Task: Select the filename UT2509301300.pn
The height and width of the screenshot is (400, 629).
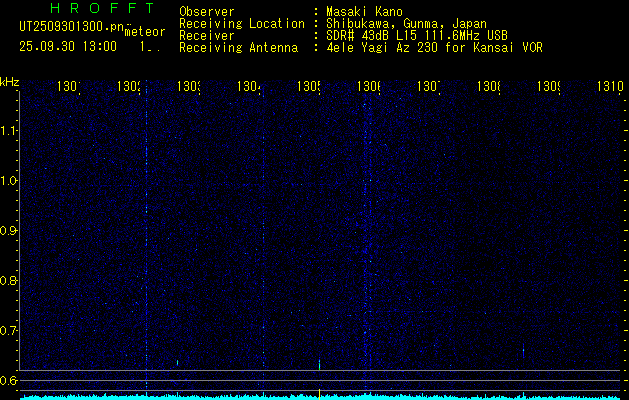Action: pyautogui.click(x=71, y=26)
